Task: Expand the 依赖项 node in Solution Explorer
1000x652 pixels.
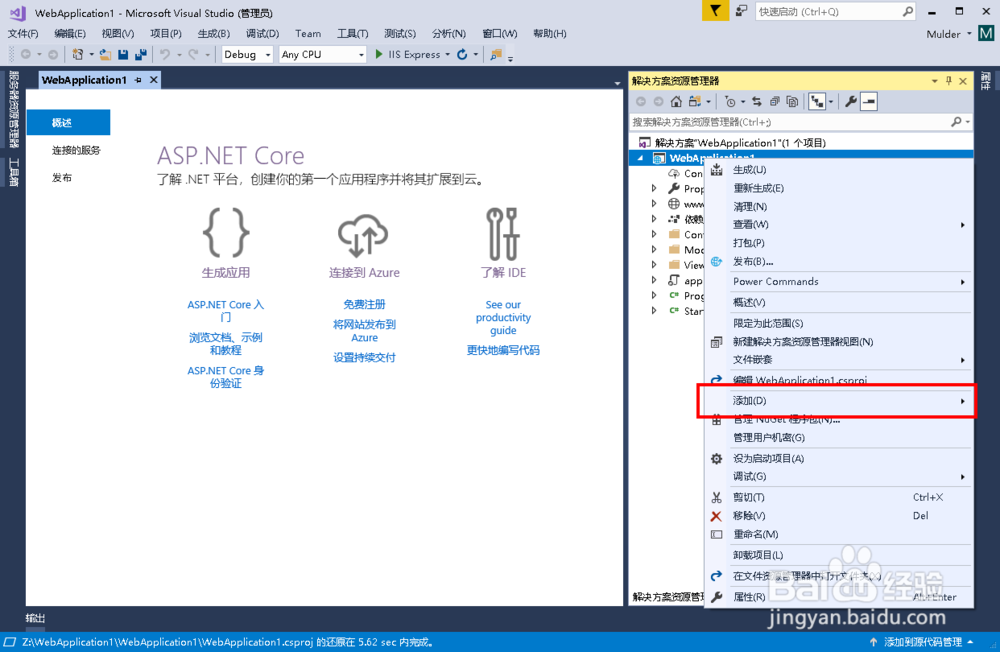Action: pyautogui.click(x=655, y=218)
